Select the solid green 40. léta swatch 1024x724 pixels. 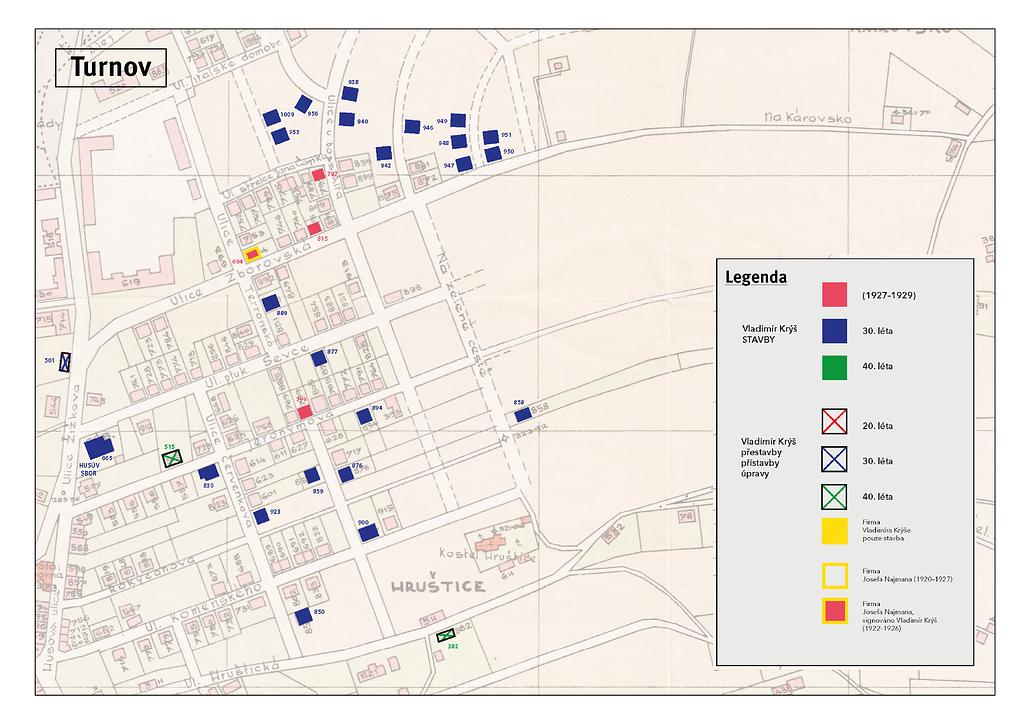point(834,366)
